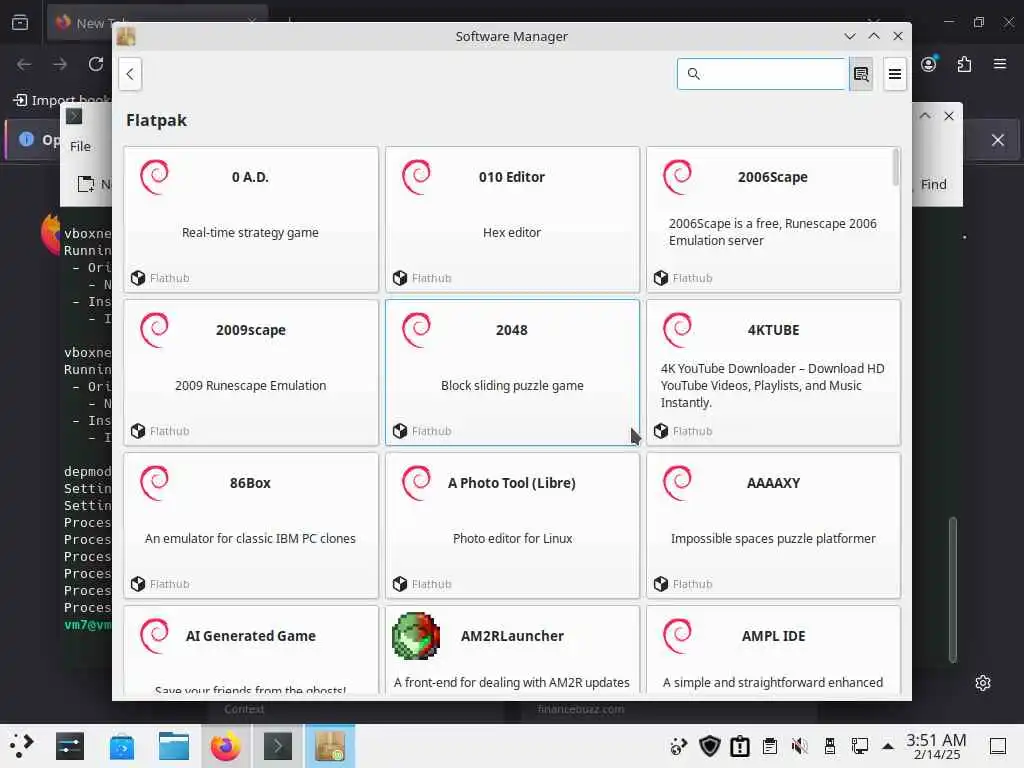Viewport: 1024px width, 768px height.
Task: Click Firefox back arrow
Action: [24, 64]
